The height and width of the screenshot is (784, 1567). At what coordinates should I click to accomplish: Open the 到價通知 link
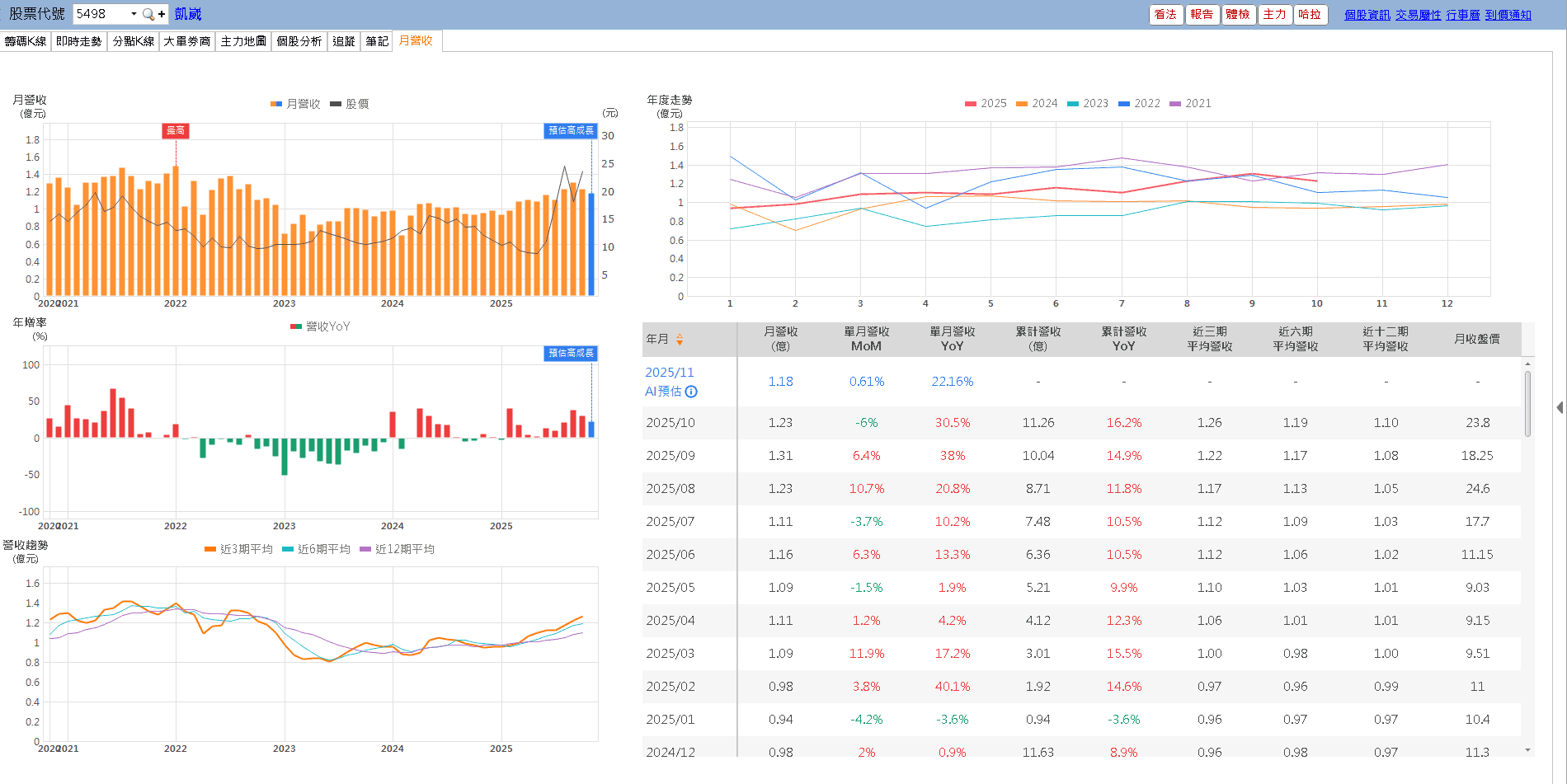coord(1508,15)
